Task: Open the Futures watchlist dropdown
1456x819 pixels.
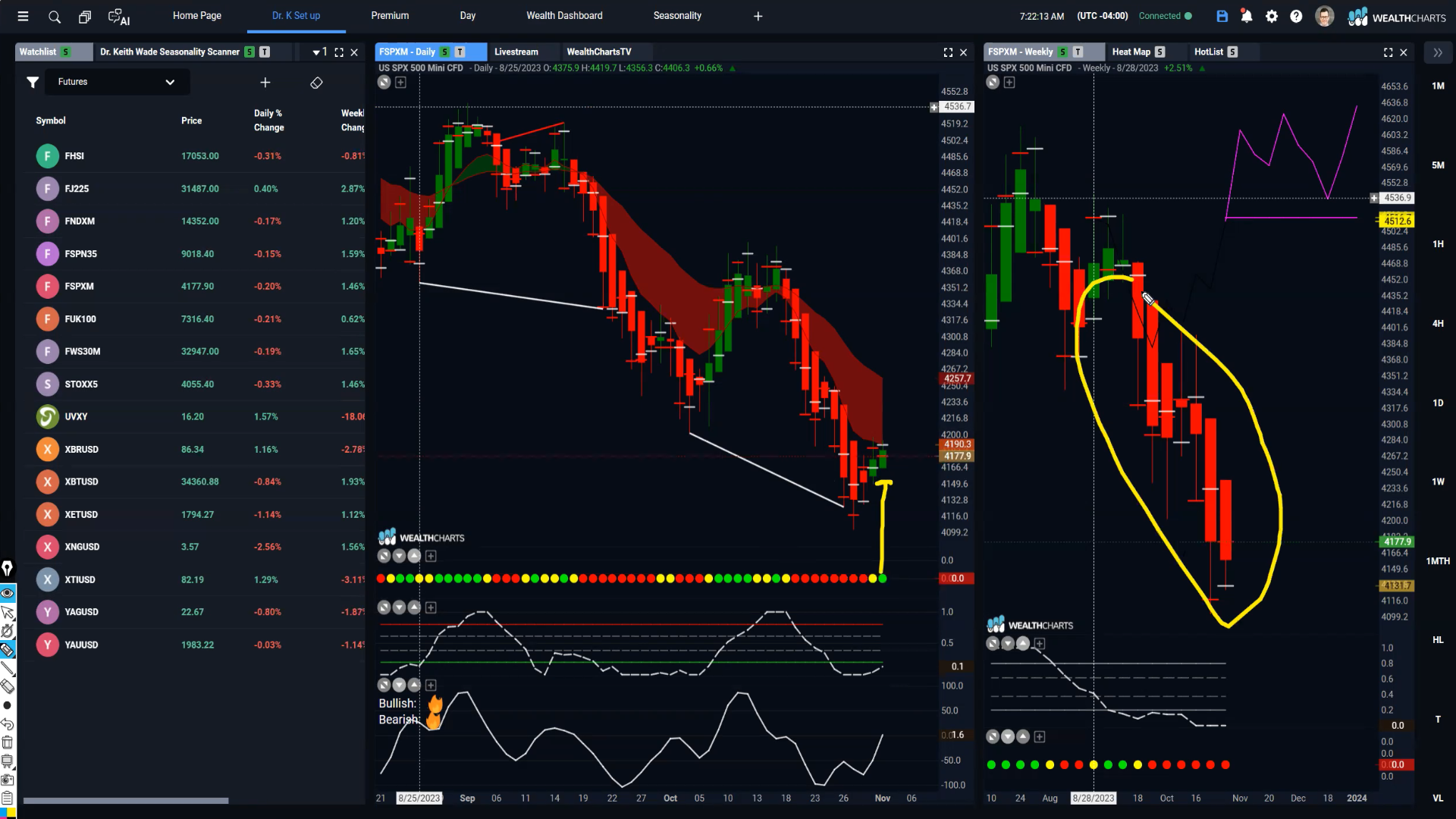Action: (x=117, y=82)
